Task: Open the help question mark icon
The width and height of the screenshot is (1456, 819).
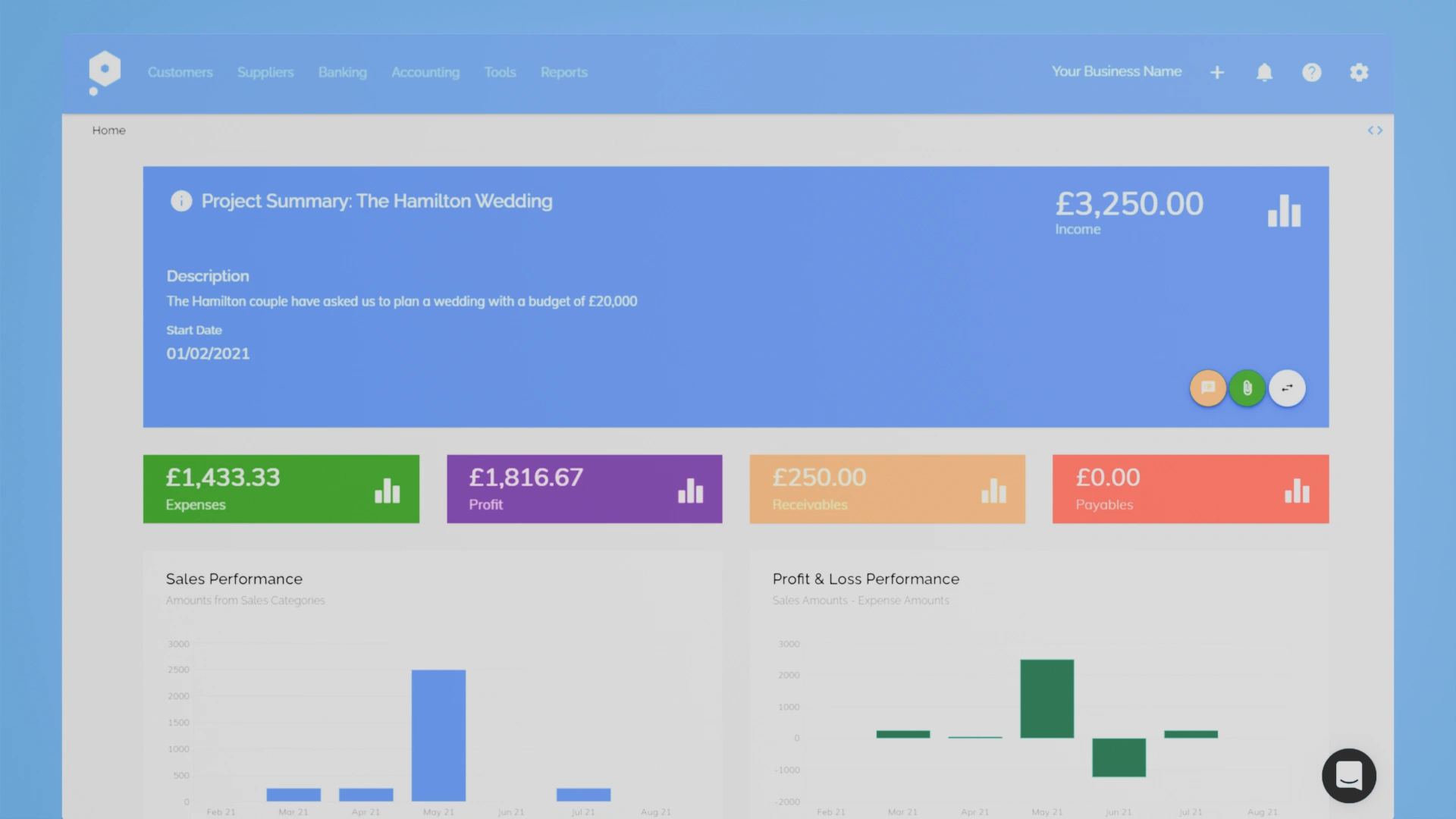Action: point(1311,72)
